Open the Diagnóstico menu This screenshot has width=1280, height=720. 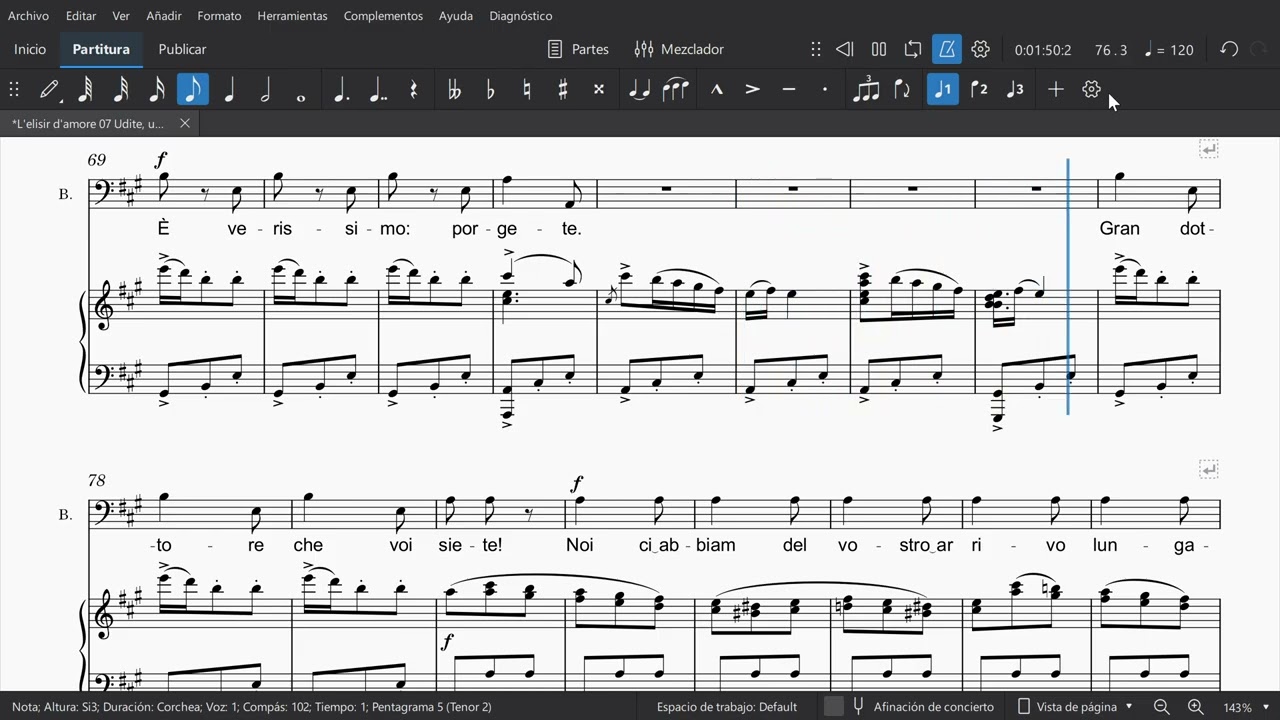[521, 16]
